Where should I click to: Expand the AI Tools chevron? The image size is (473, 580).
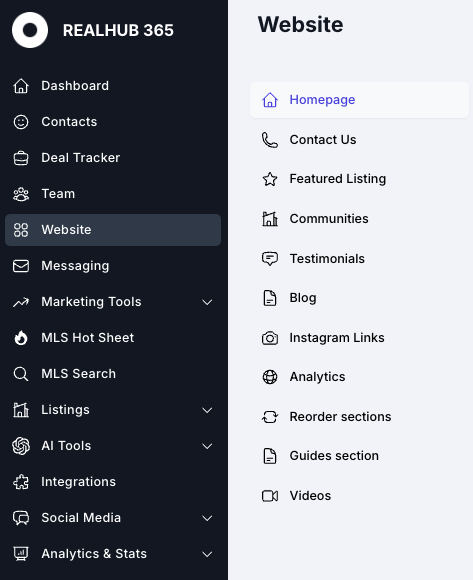click(x=207, y=446)
